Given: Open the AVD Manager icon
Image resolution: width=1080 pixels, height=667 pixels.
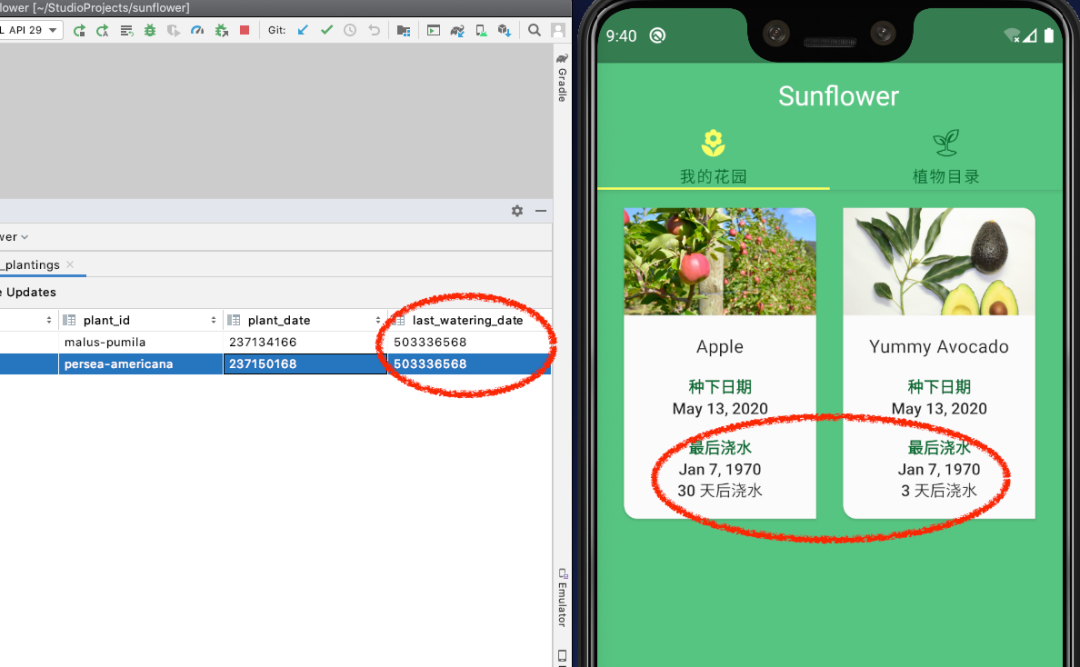Looking at the screenshot, I should [x=481, y=30].
